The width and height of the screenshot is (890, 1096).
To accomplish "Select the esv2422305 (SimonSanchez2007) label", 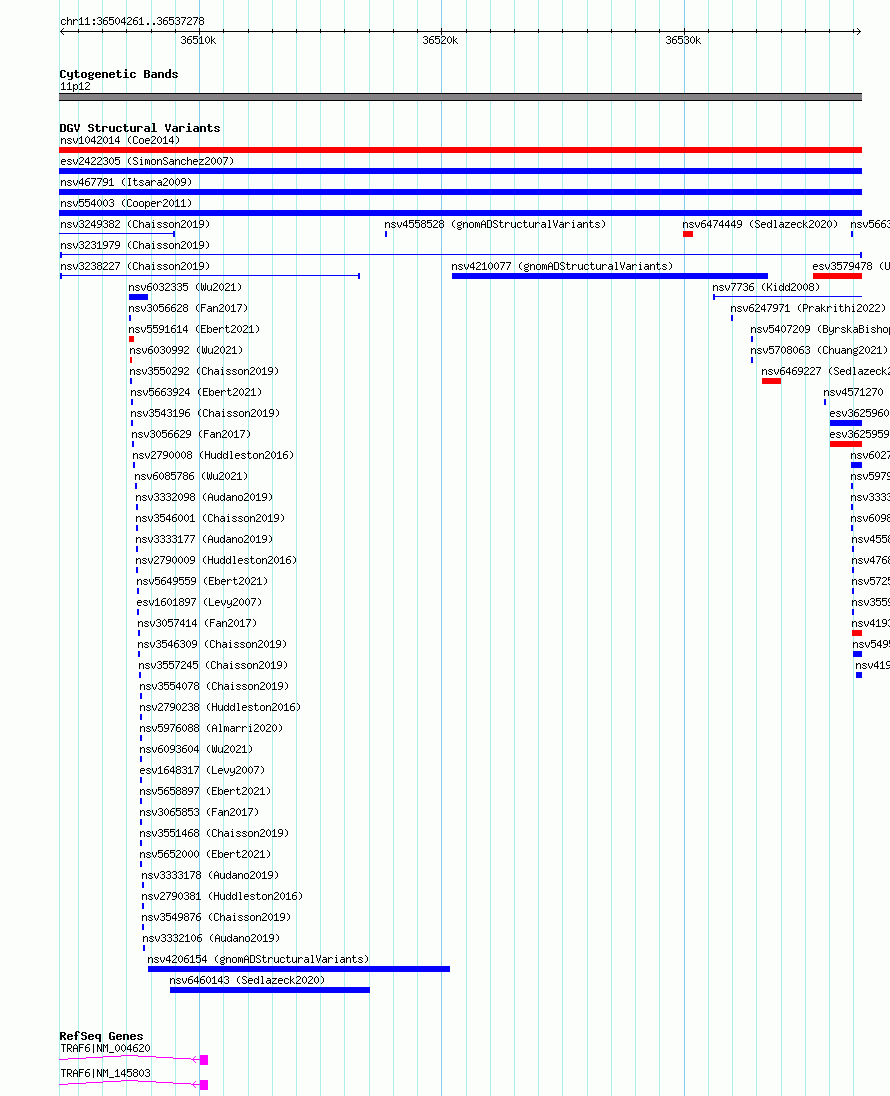I will 147,161.
